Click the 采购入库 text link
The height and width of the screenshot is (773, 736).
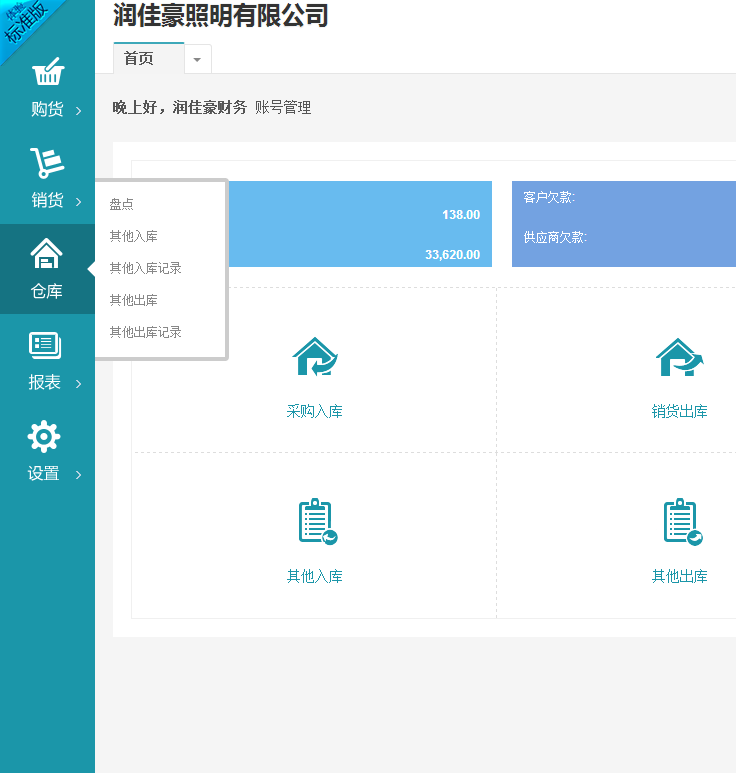click(315, 411)
